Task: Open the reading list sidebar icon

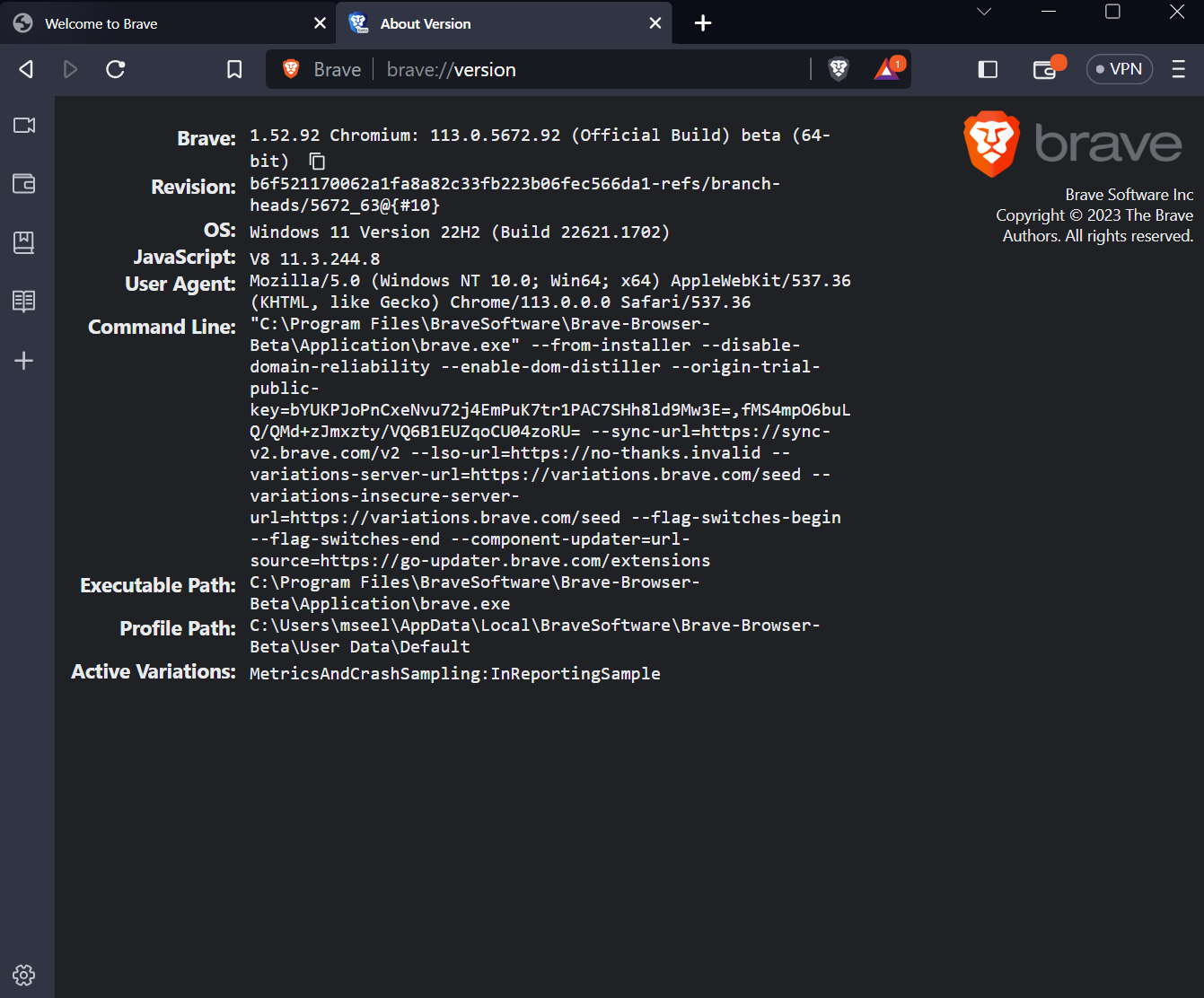Action: (x=24, y=302)
